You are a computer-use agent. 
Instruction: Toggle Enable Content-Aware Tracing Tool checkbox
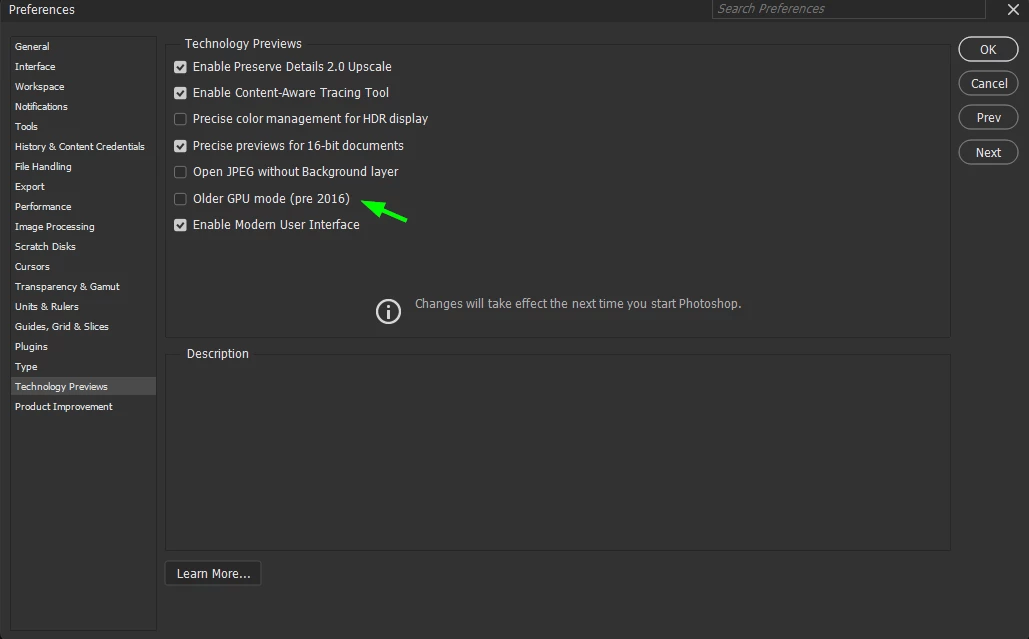pos(180,93)
